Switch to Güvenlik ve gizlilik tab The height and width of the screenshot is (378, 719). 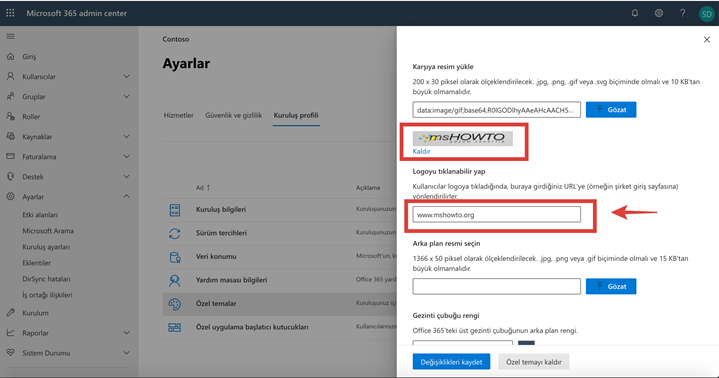233,115
